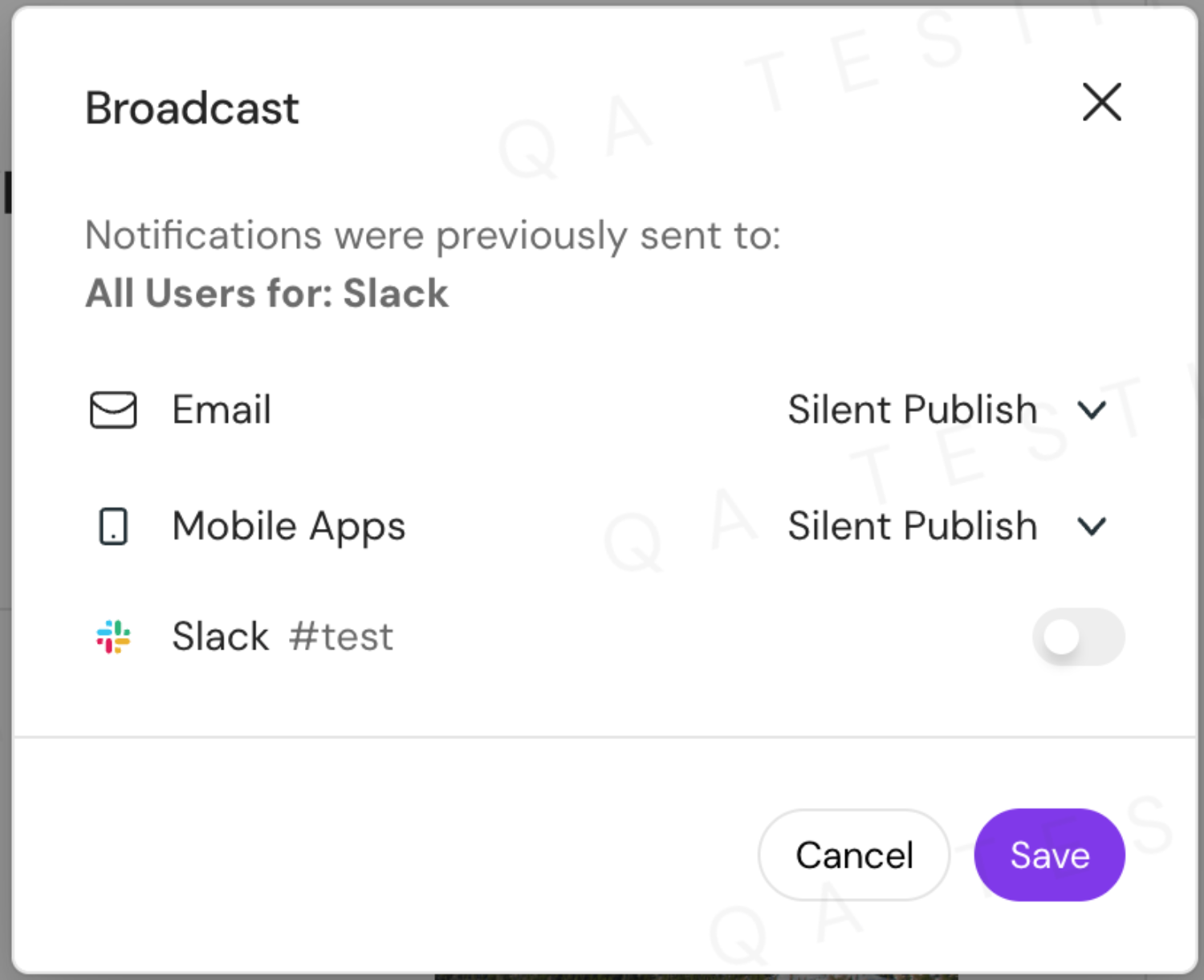The height and width of the screenshot is (980, 1204).
Task: Click the dimmed backdrop left of the dialog
Action: click(5, 482)
